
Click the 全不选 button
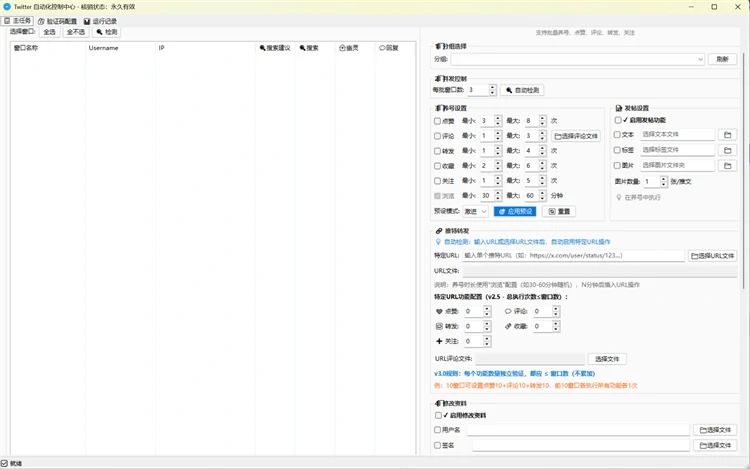[x=76, y=32]
